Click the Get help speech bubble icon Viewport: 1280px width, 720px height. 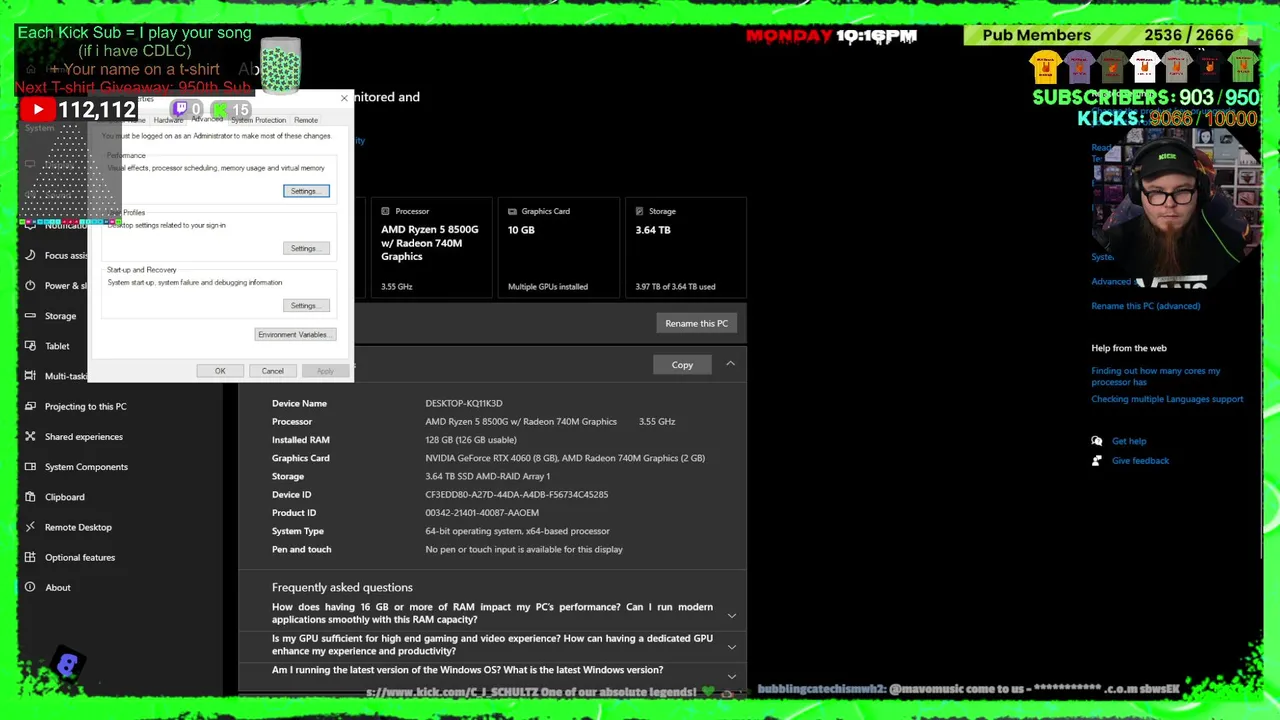click(1097, 441)
